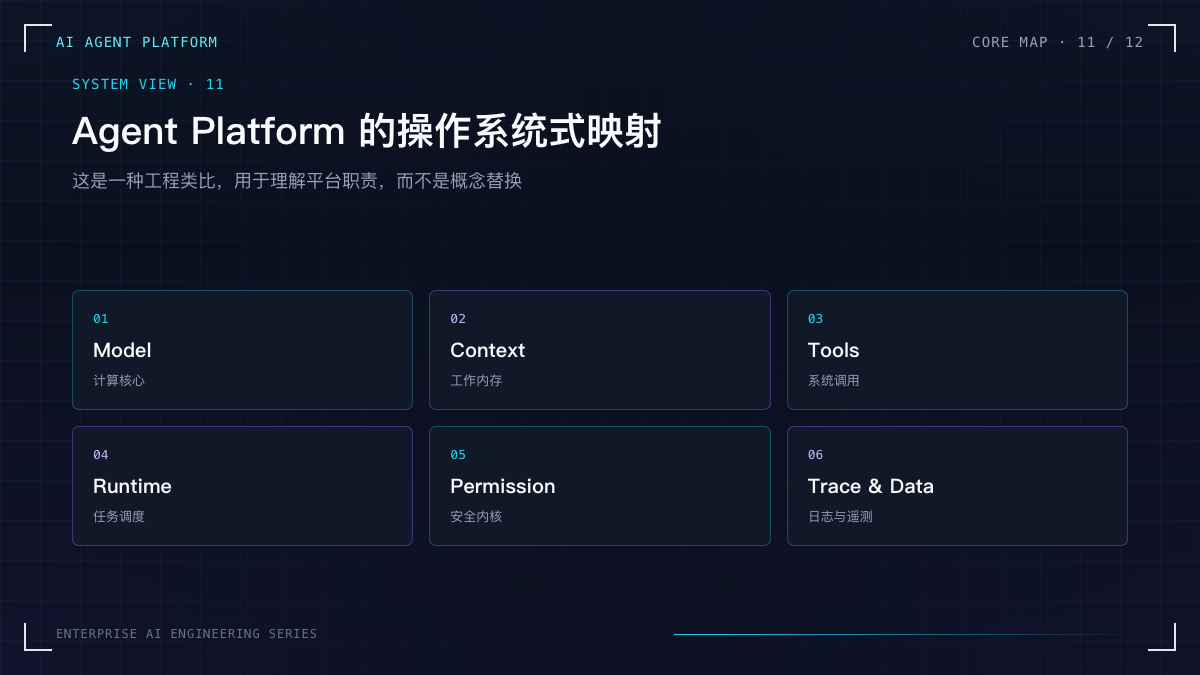The width and height of the screenshot is (1200, 675).
Task: Select the Context card
Action: pos(600,350)
